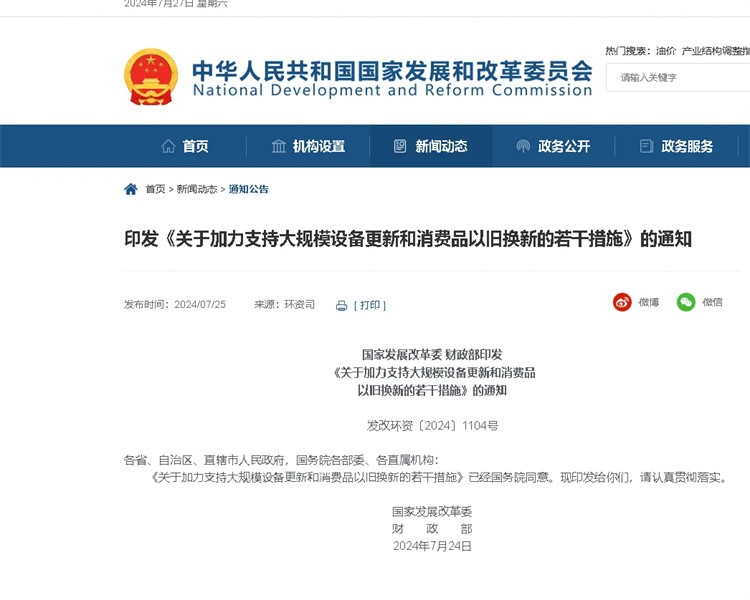The image size is (750, 600).
Task: Click the building icon beside 机构设置
Action: coord(278,146)
